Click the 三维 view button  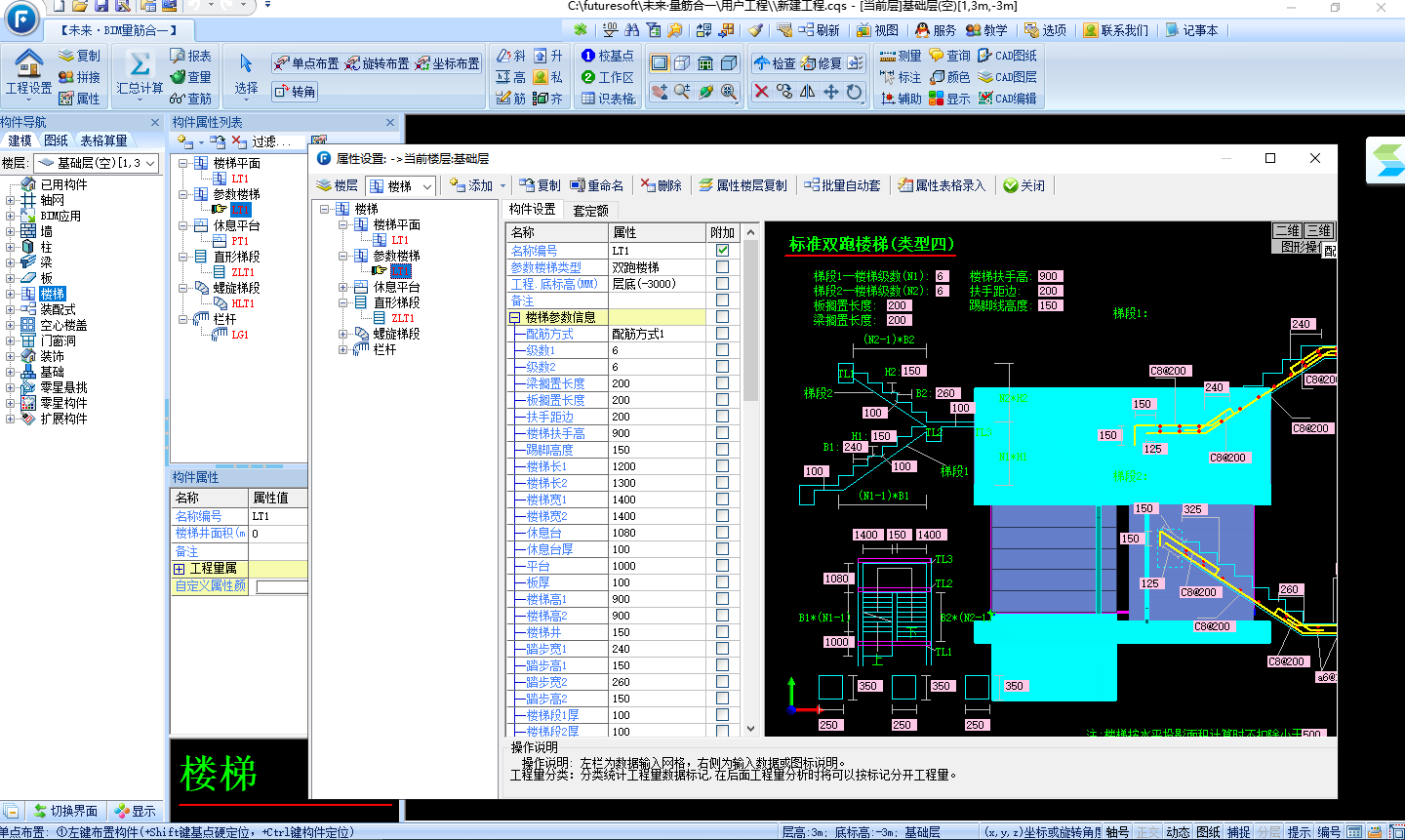point(1319,230)
